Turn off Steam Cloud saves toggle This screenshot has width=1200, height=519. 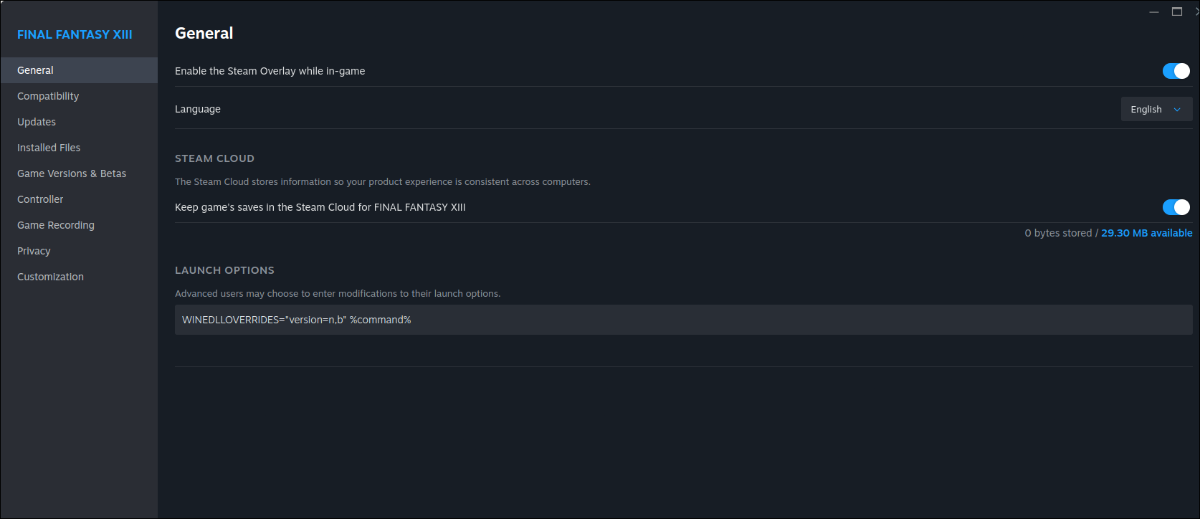[x=1176, y=207]
